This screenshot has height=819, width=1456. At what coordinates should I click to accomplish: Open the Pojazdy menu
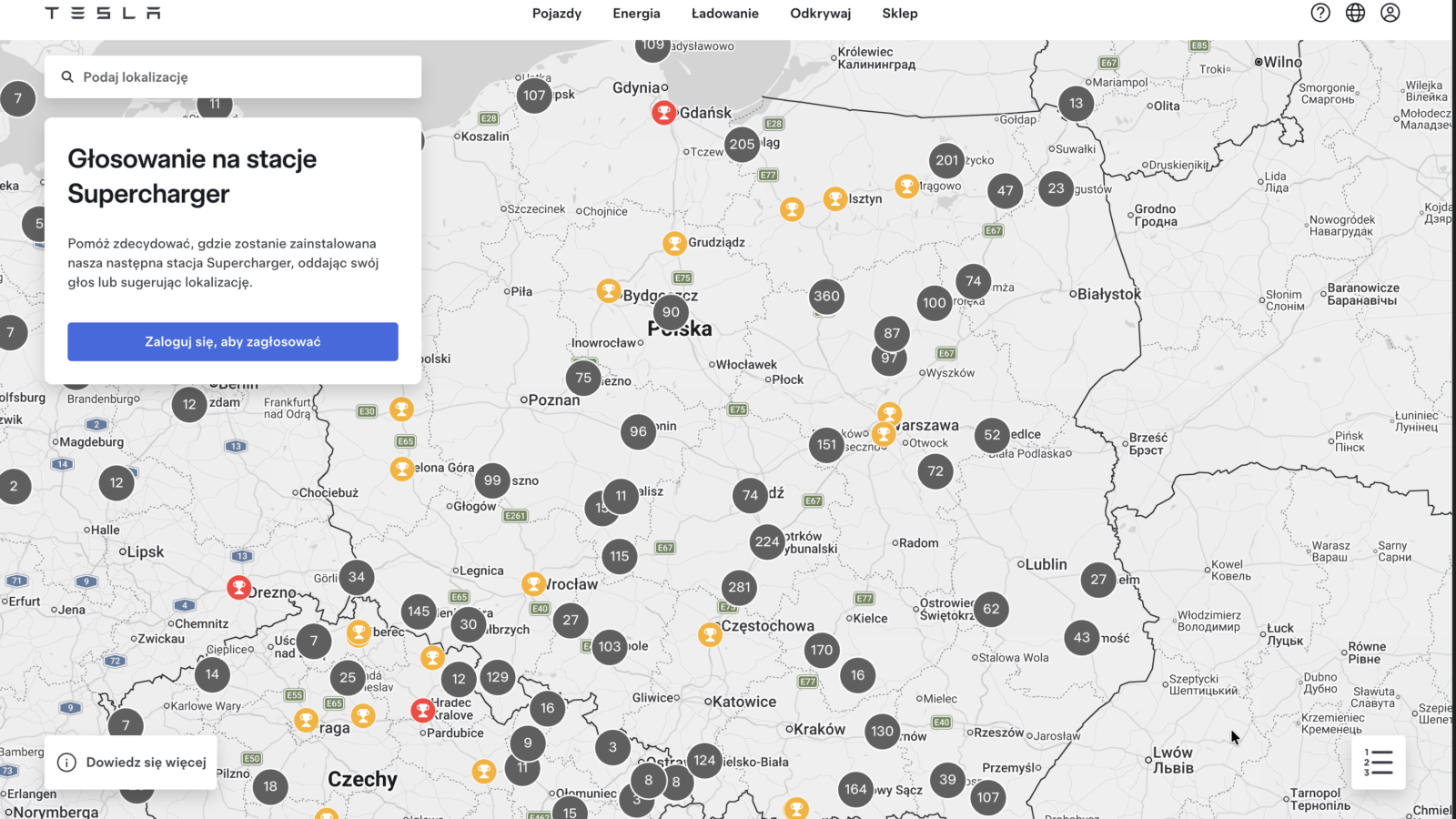(557, 13)
